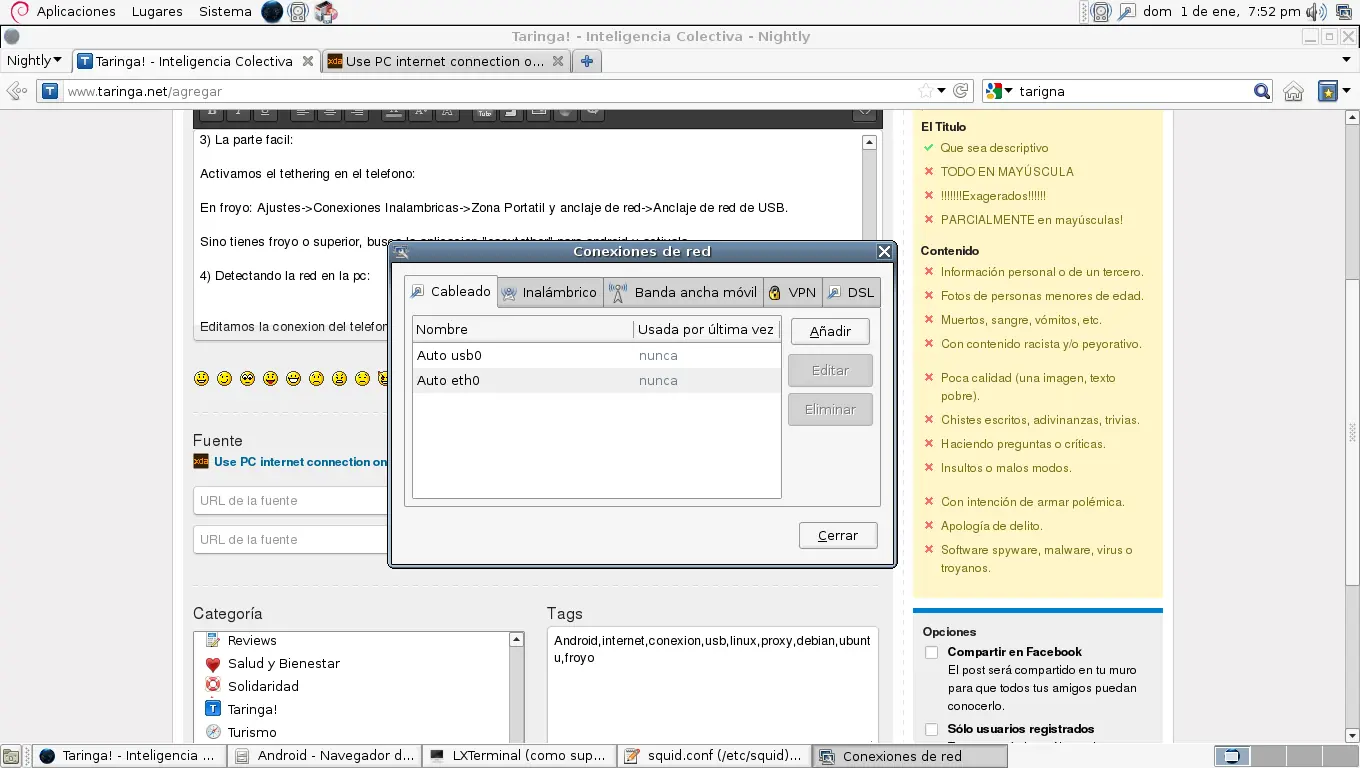Open the 'Use PC internet connection' source link

tap(300, 462)
